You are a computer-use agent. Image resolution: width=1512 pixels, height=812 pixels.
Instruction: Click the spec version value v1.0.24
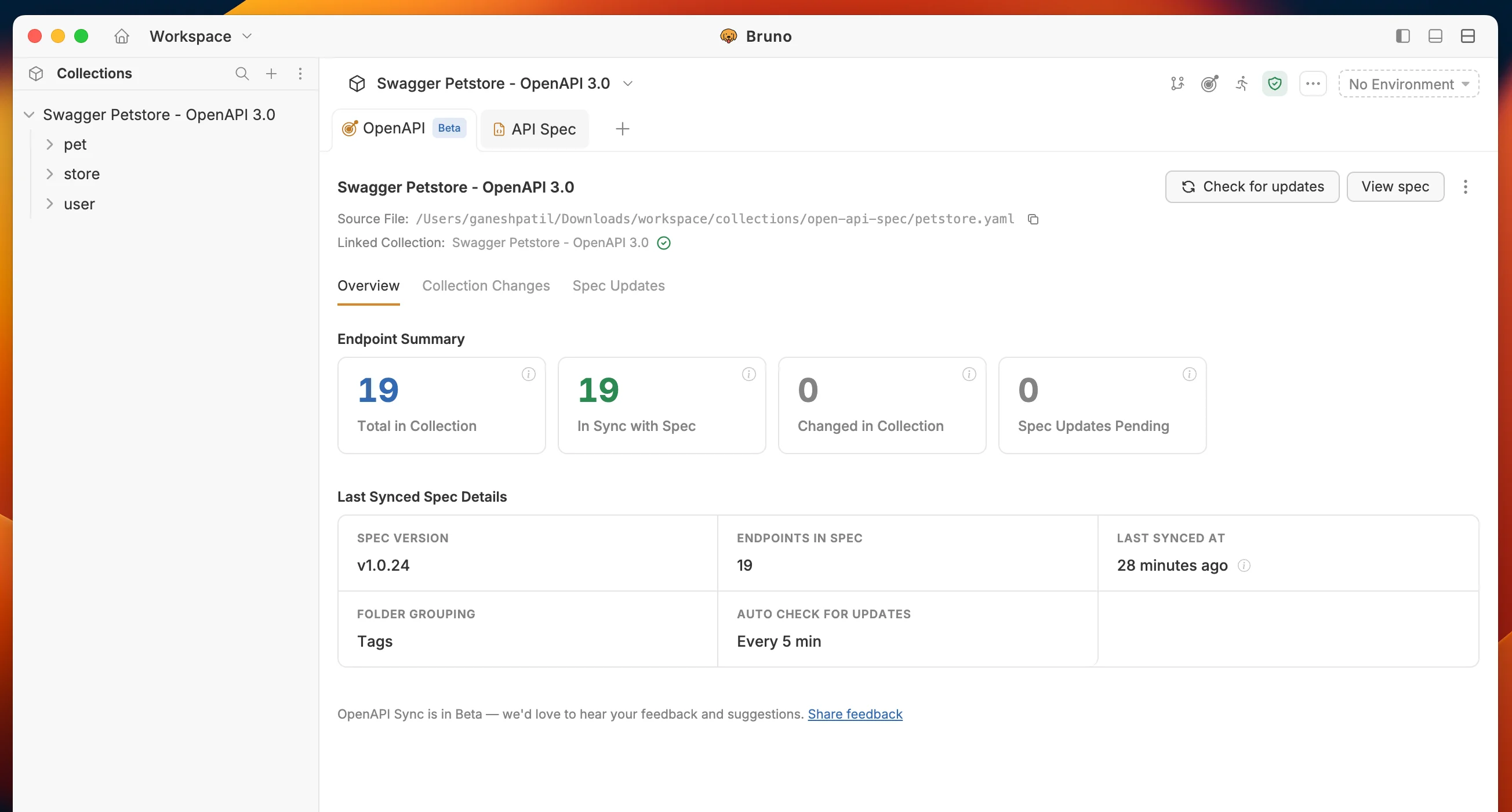coord(383,566)
